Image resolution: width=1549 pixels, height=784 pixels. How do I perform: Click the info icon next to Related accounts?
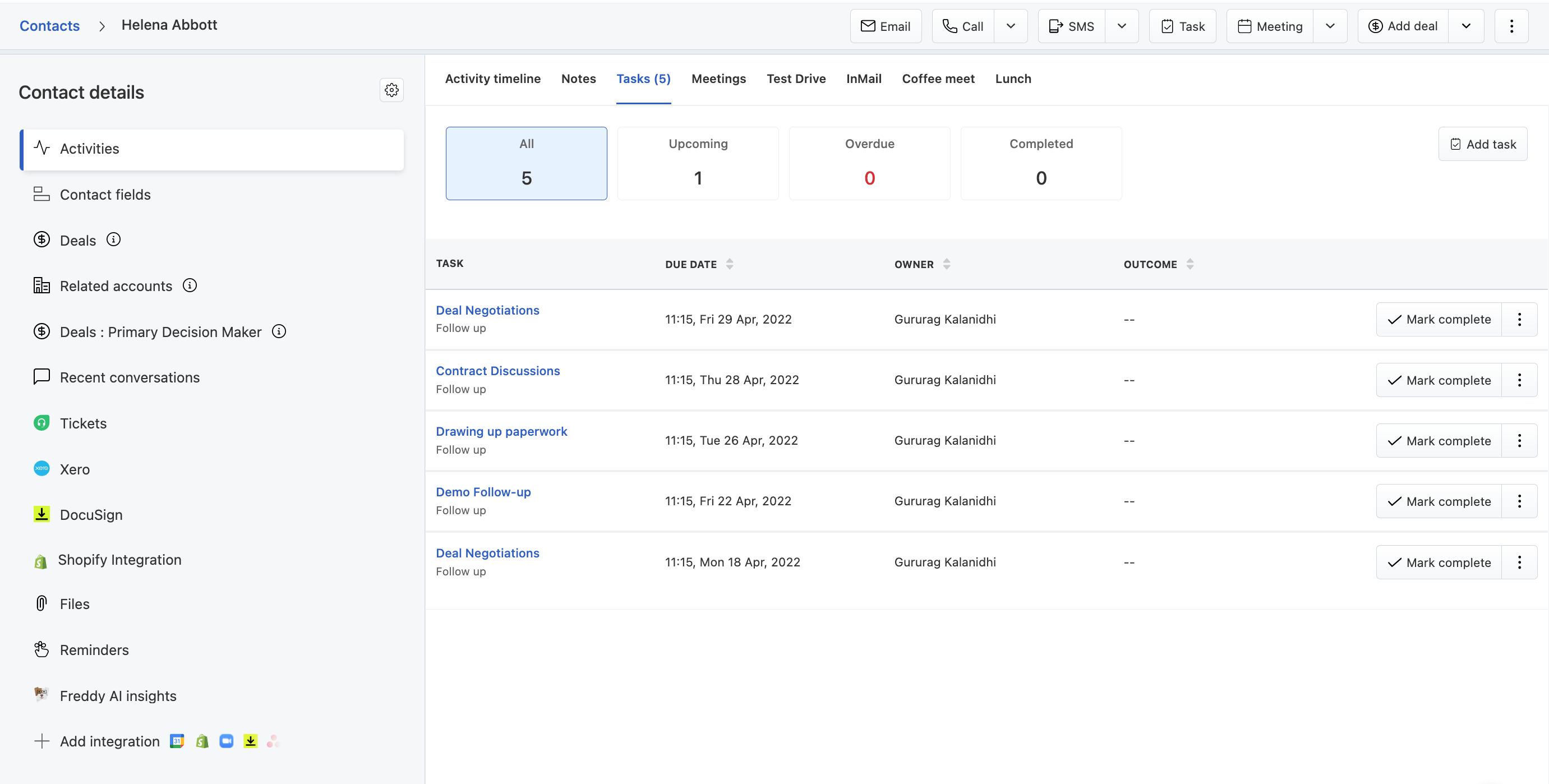(x=190, y=285)
